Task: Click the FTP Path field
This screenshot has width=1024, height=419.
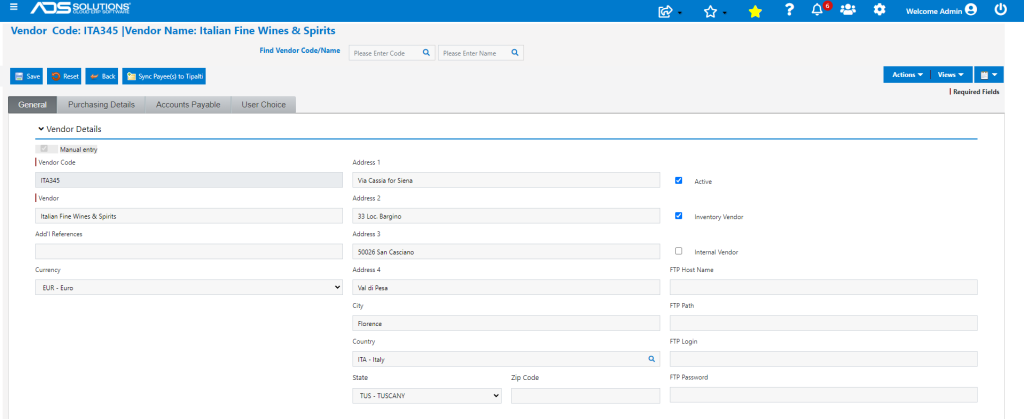Action: (824, 323)
